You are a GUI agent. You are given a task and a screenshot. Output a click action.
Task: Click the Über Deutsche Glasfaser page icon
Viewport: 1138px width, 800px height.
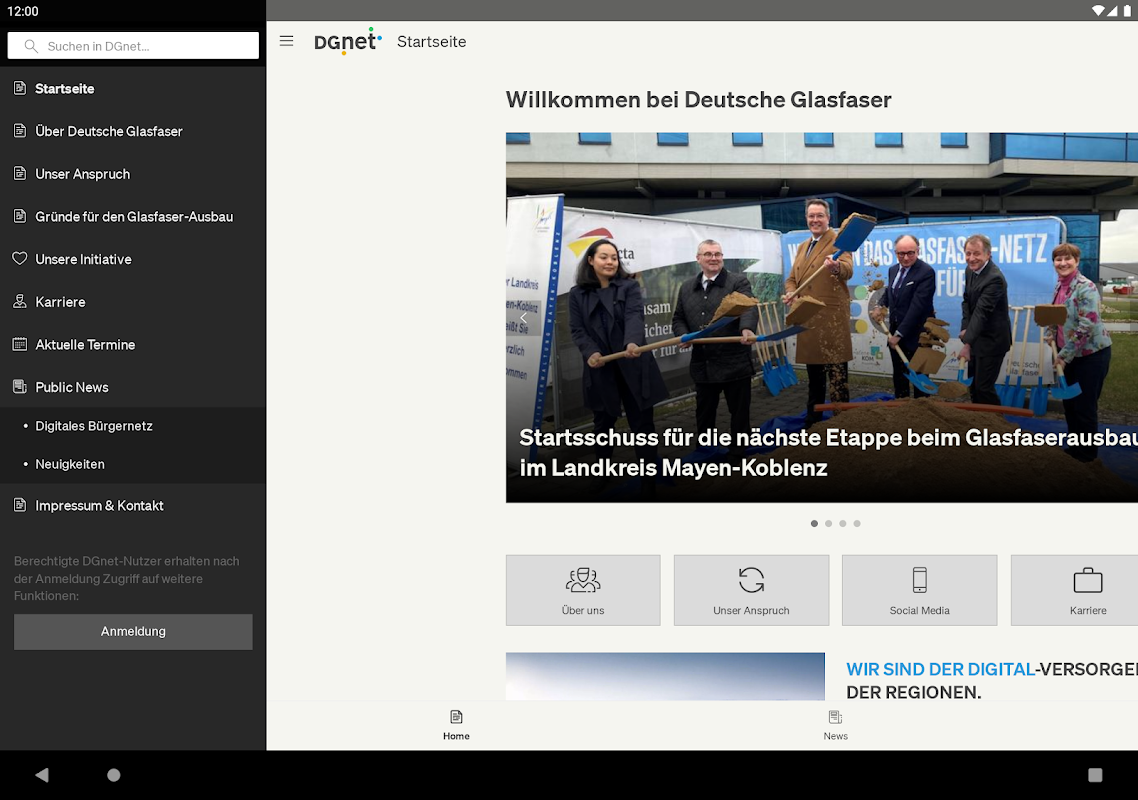(x=20, y=131)
